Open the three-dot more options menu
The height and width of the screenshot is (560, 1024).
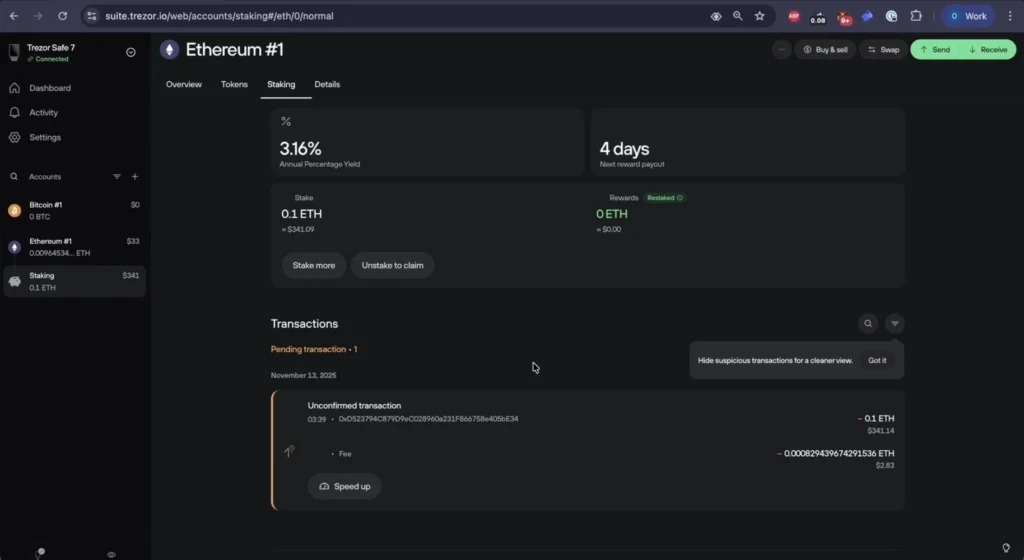(782, 49)
